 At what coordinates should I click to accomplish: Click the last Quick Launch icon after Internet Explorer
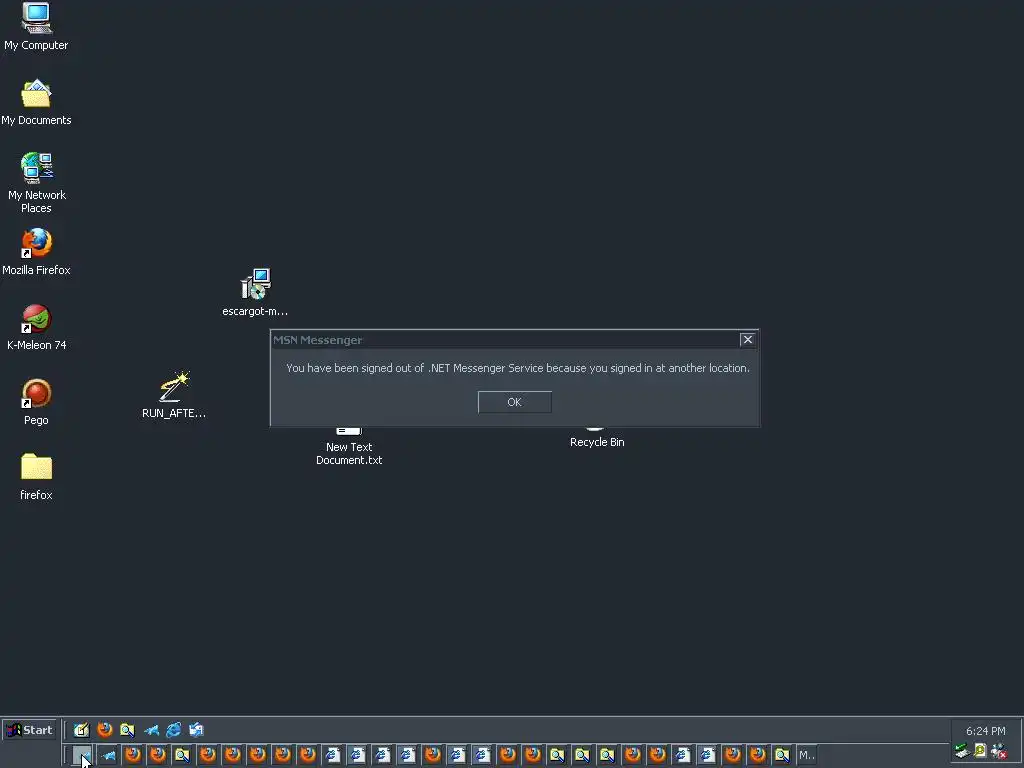click(197, 729)
